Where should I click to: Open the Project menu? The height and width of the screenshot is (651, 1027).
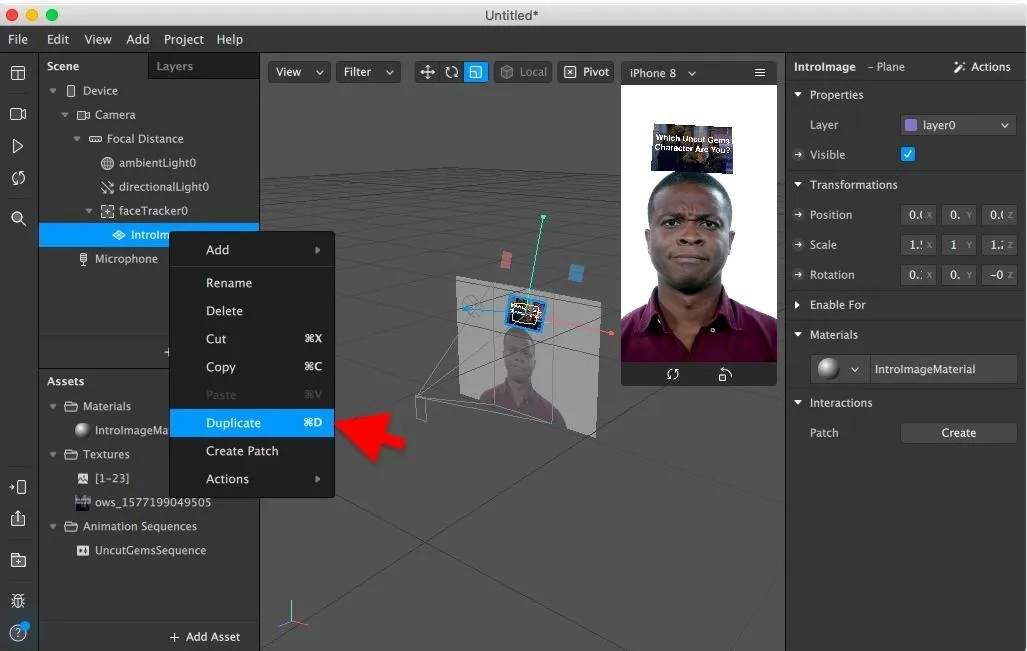pyautogui.click(x=183, y=39)
